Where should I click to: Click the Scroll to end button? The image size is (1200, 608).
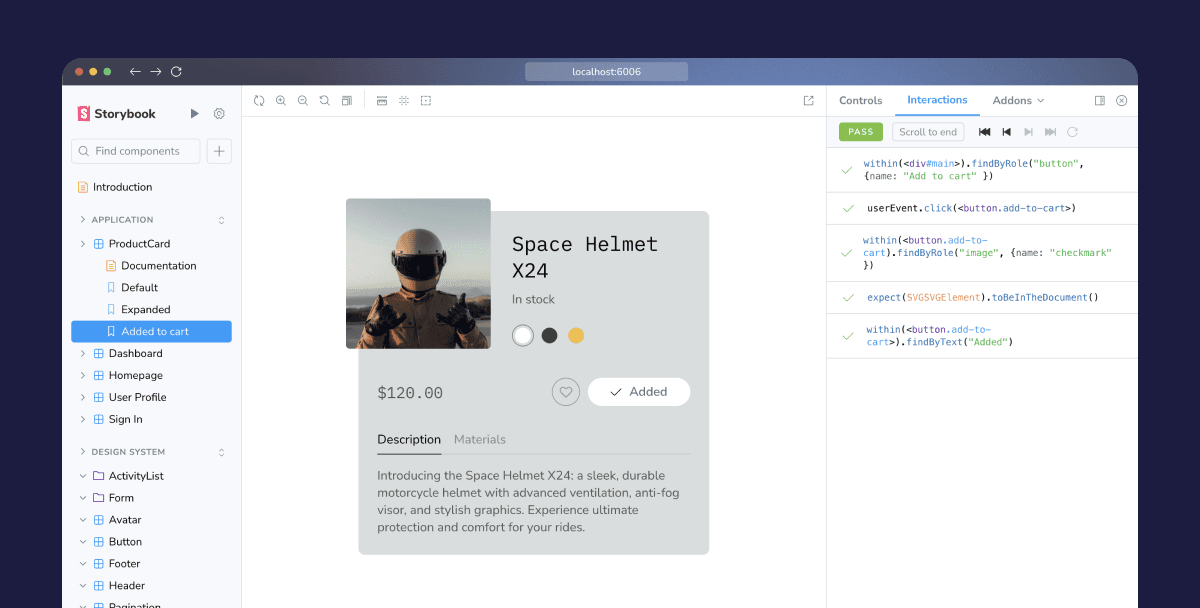tap(928, 132)
